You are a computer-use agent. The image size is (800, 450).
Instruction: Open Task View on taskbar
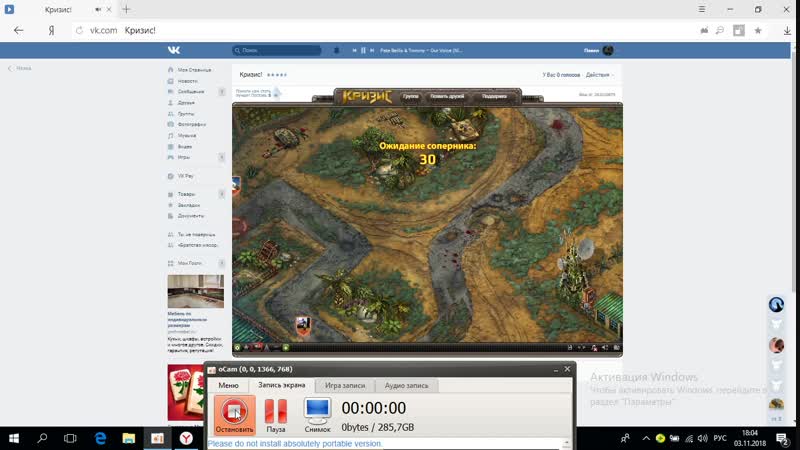click(x=70, y=438)
